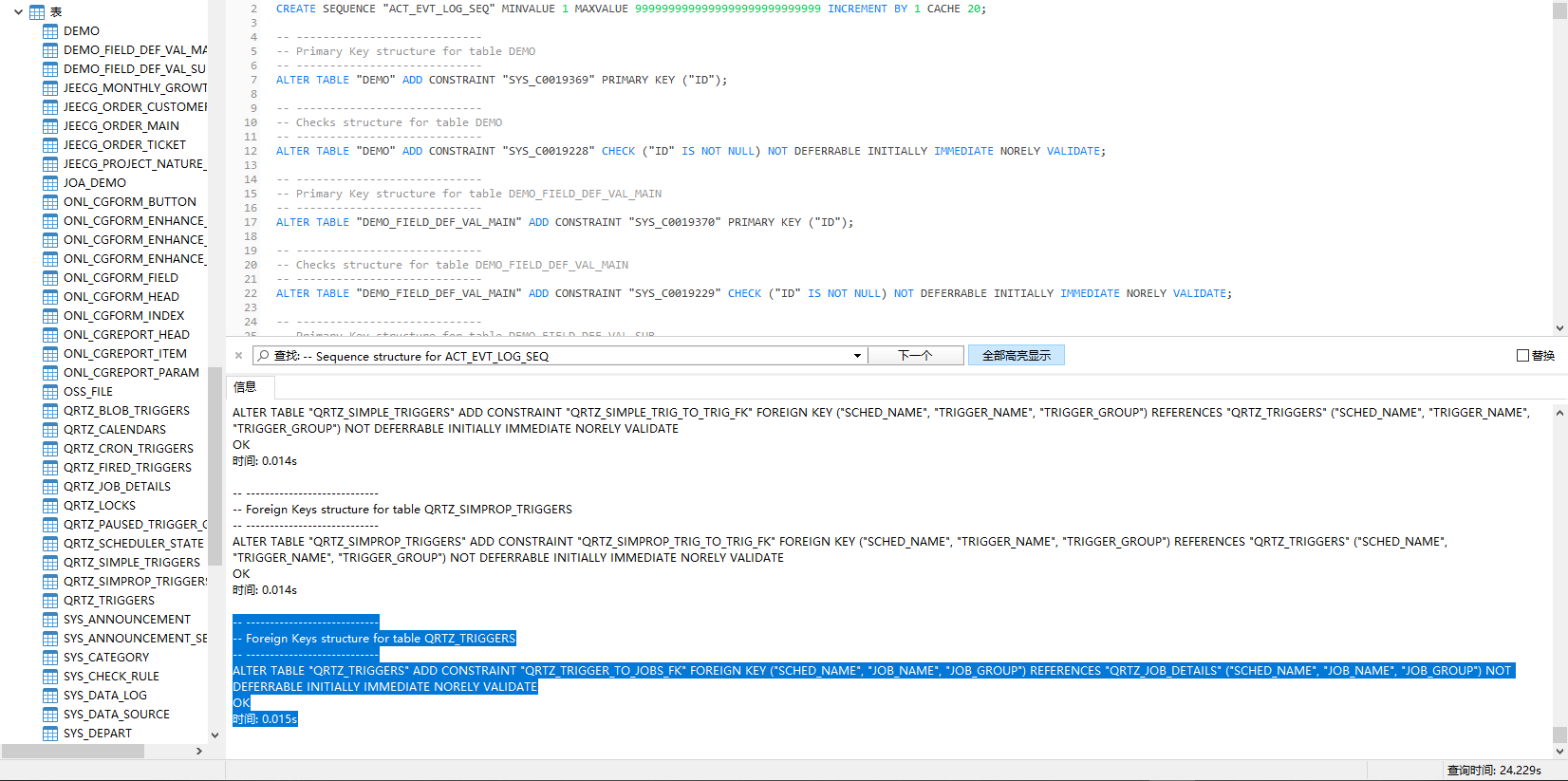Enable the 替换 replace checkbox
This screenshot has height=781, width=1568.
(1522, 356)
